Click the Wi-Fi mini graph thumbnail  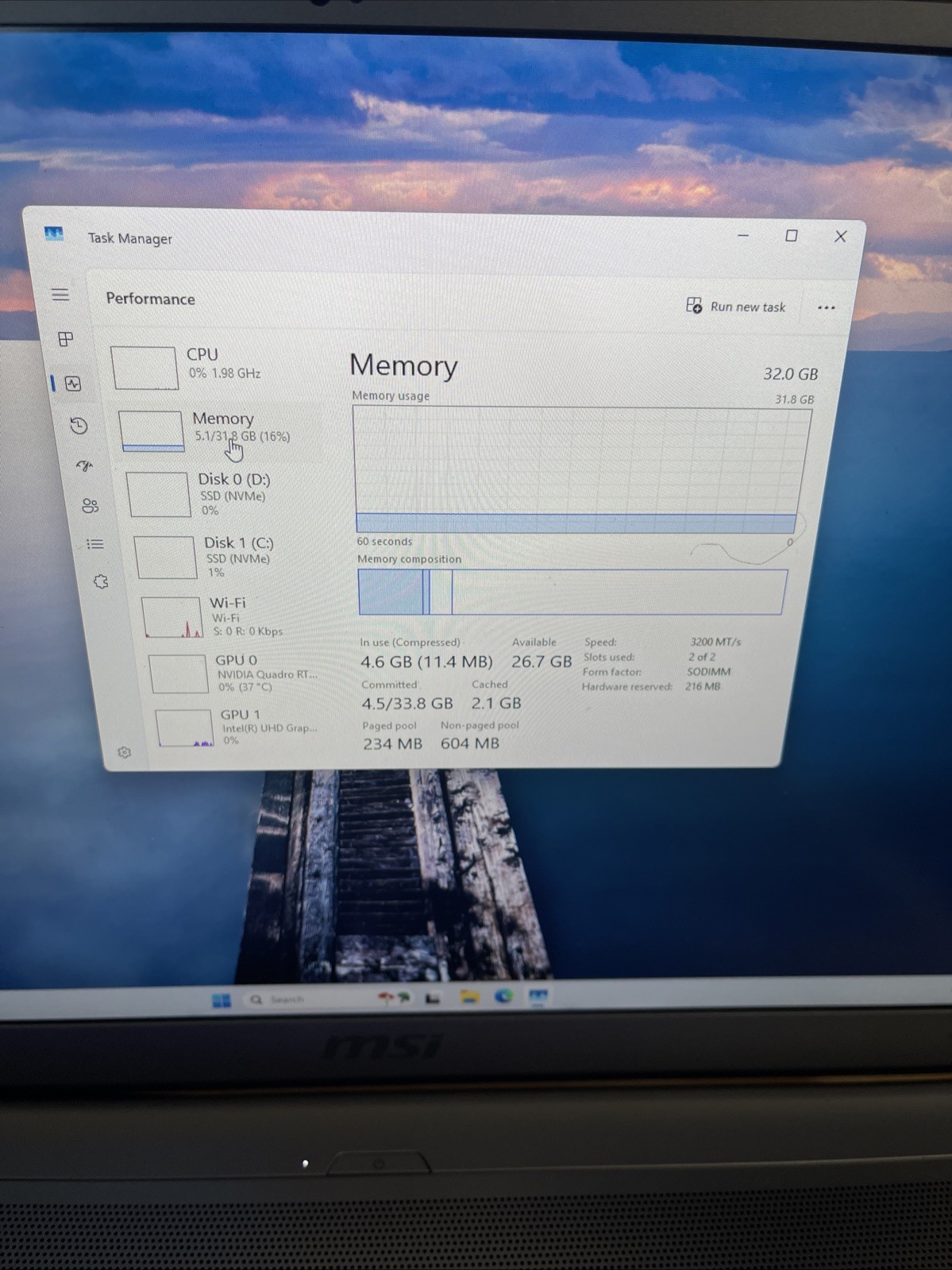coord(172,618)
